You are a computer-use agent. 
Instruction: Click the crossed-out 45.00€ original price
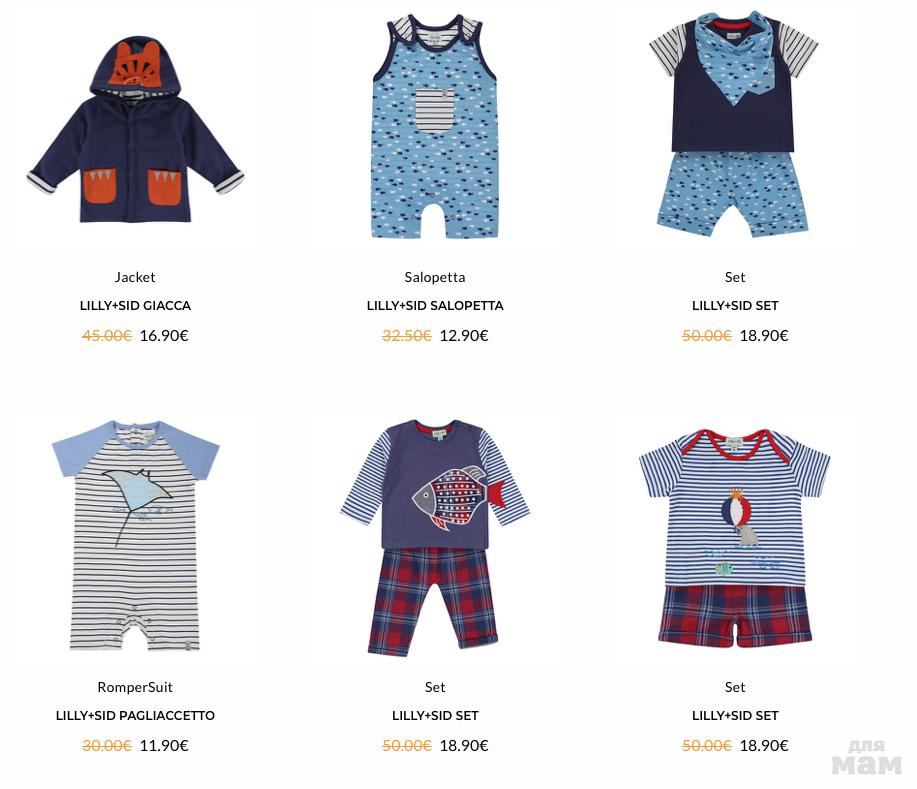point(106,336)
